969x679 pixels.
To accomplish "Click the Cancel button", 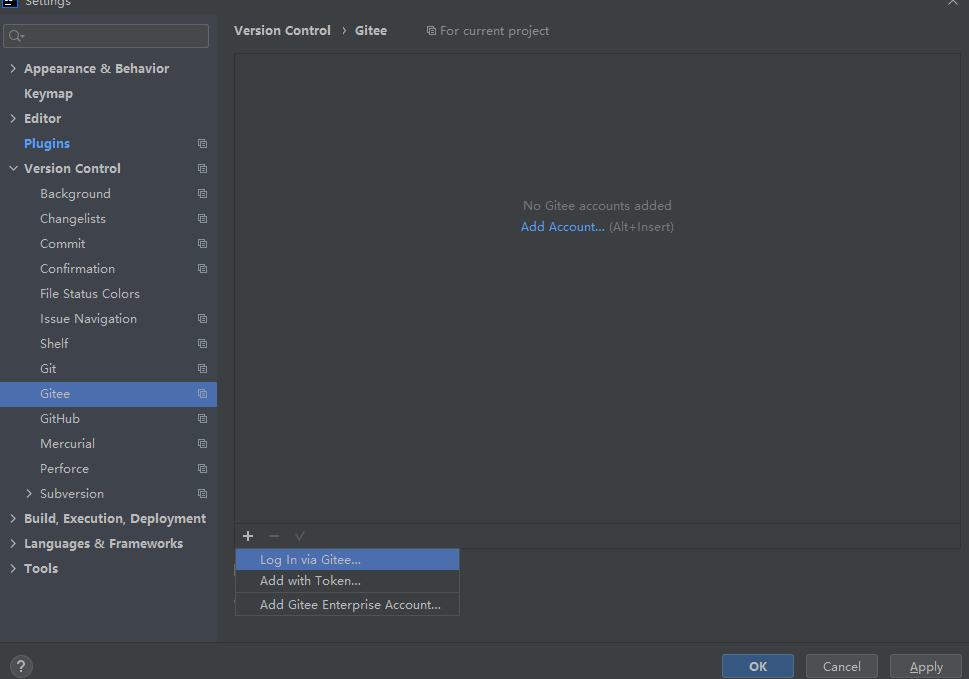I will pos(842,667).
